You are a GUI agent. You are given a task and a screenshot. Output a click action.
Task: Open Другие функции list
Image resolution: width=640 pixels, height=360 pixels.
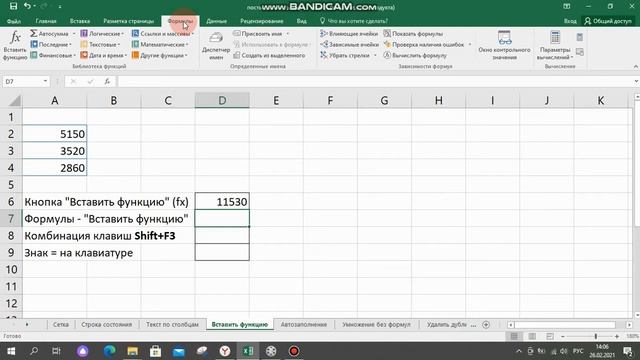[x=160, y=55]
